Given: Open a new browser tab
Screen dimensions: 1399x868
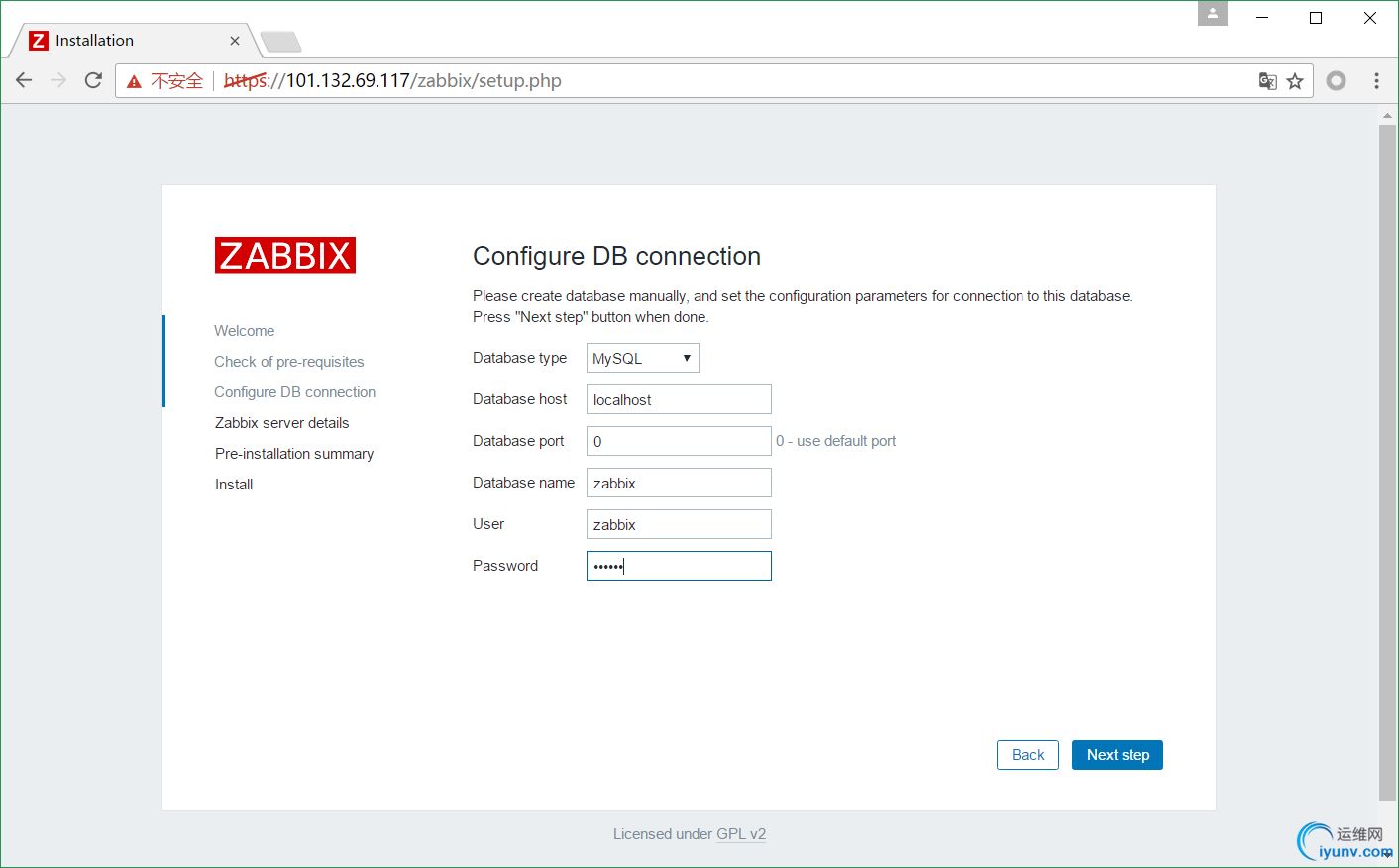Looking at the screenshot, I should point(280,42).
